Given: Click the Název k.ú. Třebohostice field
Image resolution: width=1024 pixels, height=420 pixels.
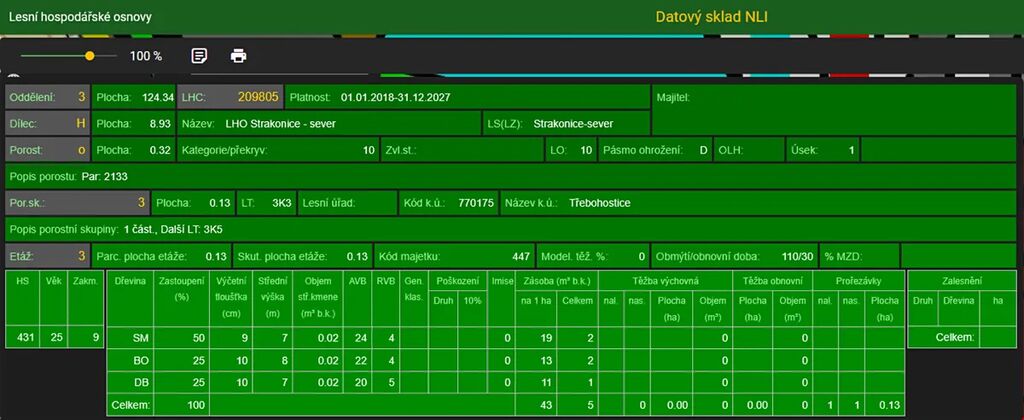Looking at the screenshot, I should click(x=600, y=203).
